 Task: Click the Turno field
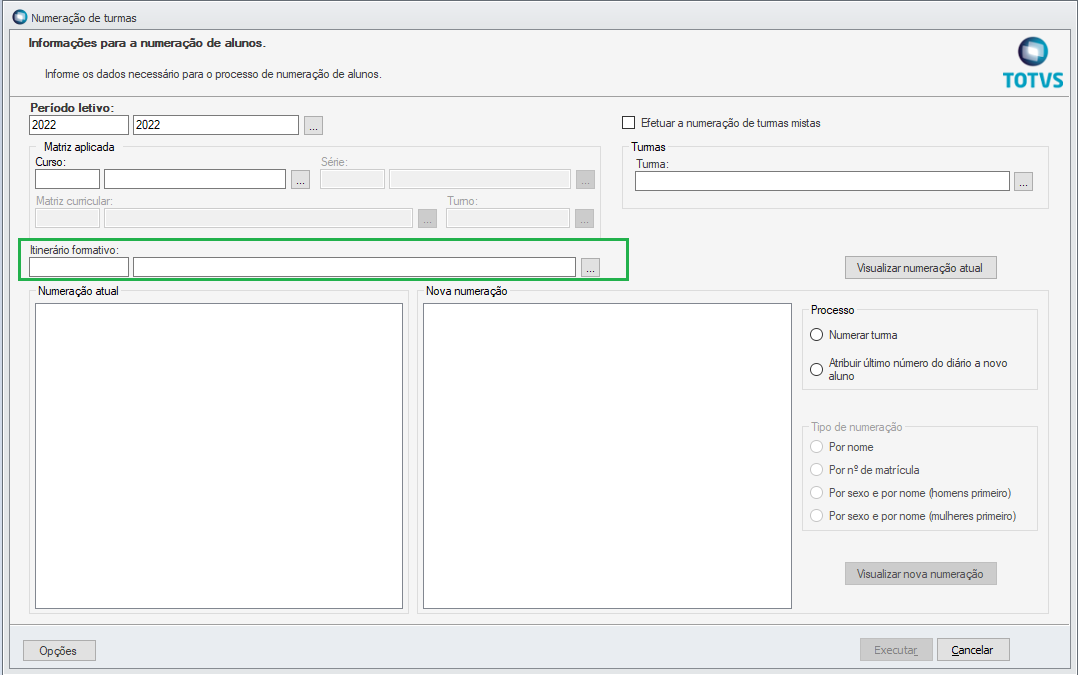coord(508,218)
